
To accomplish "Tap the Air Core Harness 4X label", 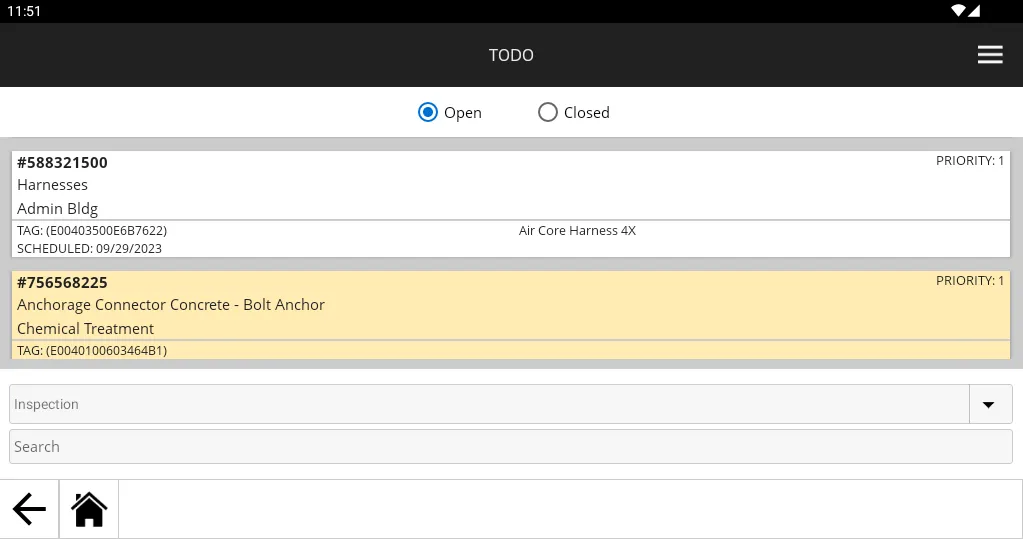I will [x=577, y=231].
